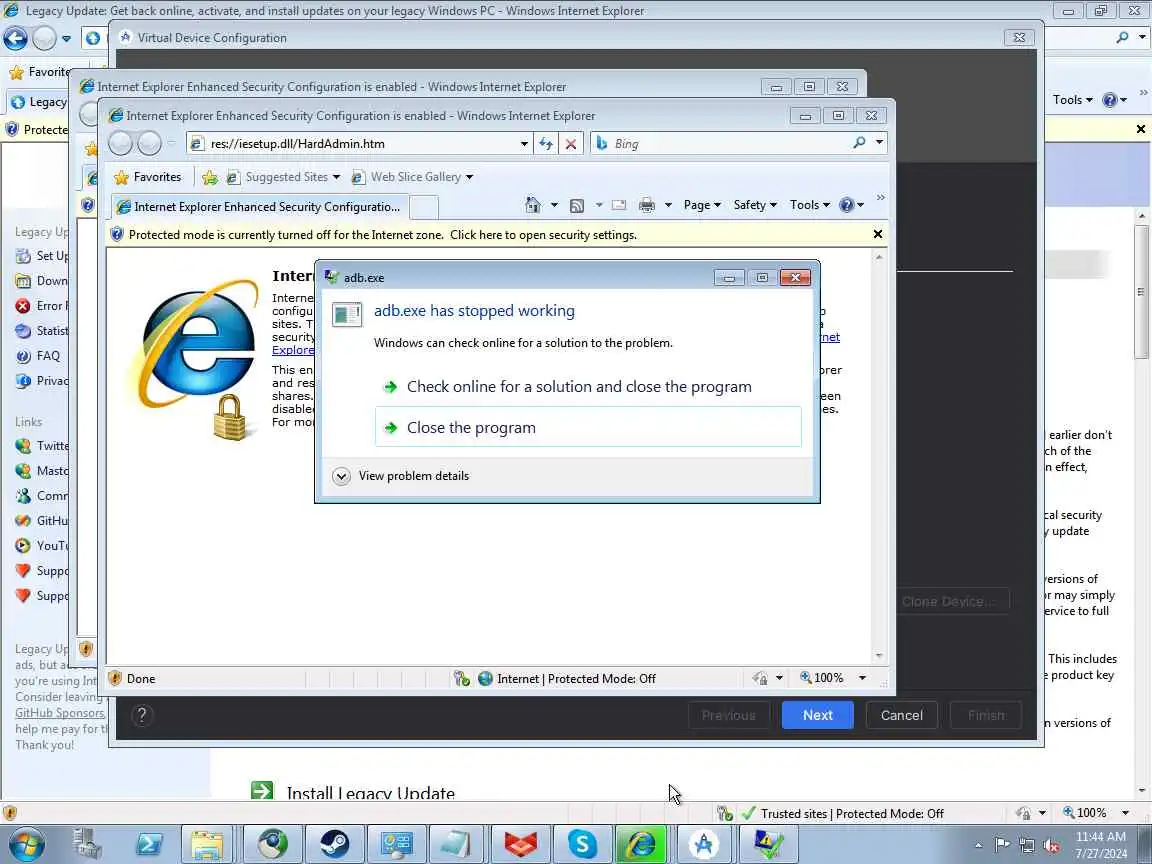Image resolution: width=1152 pixels, height=864 pixels.
Task: Open FAQ link in Legacy Update sidebar
Action: point(48,356)
